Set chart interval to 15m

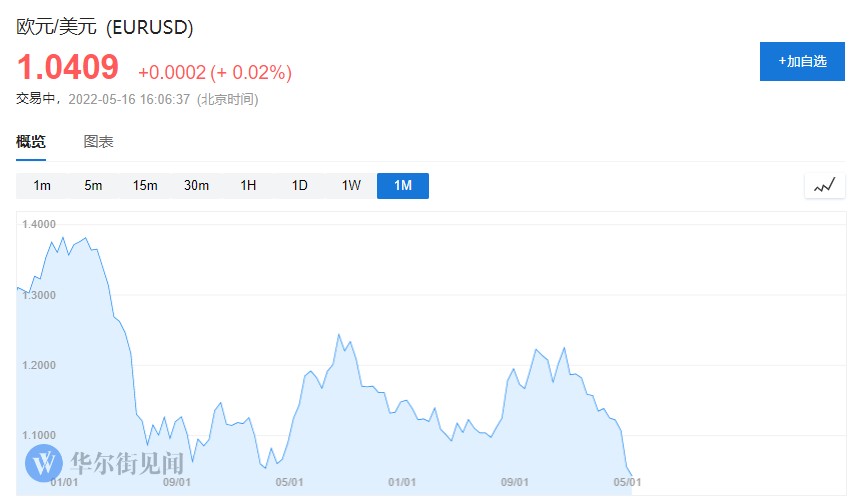pyautogui.click(x=145, y=186)
